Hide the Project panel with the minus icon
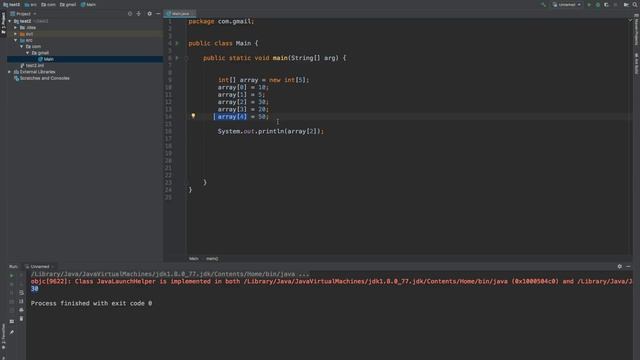Viewport: 640px width, 360px height. point(158,13)
